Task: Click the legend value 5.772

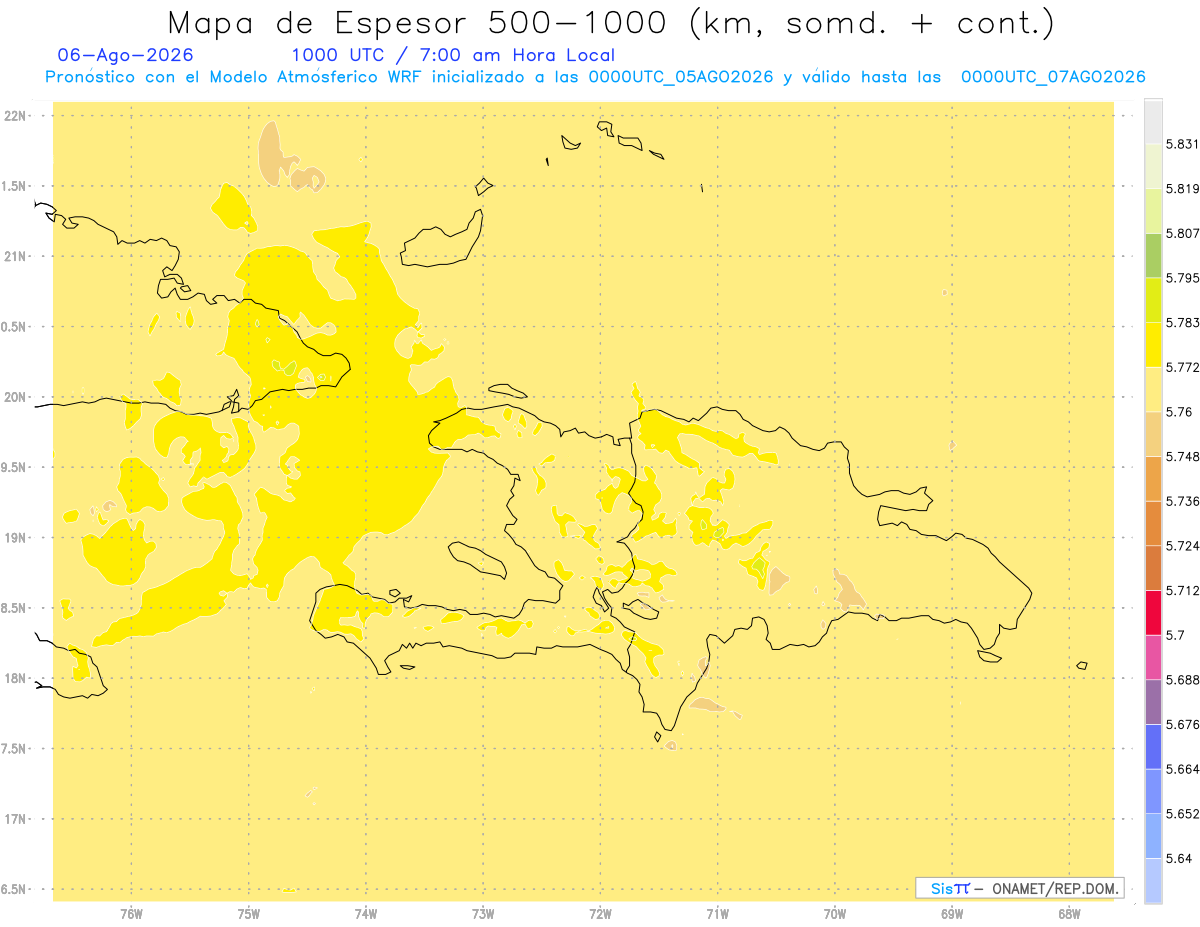Action: click(x=1183, y=368)
